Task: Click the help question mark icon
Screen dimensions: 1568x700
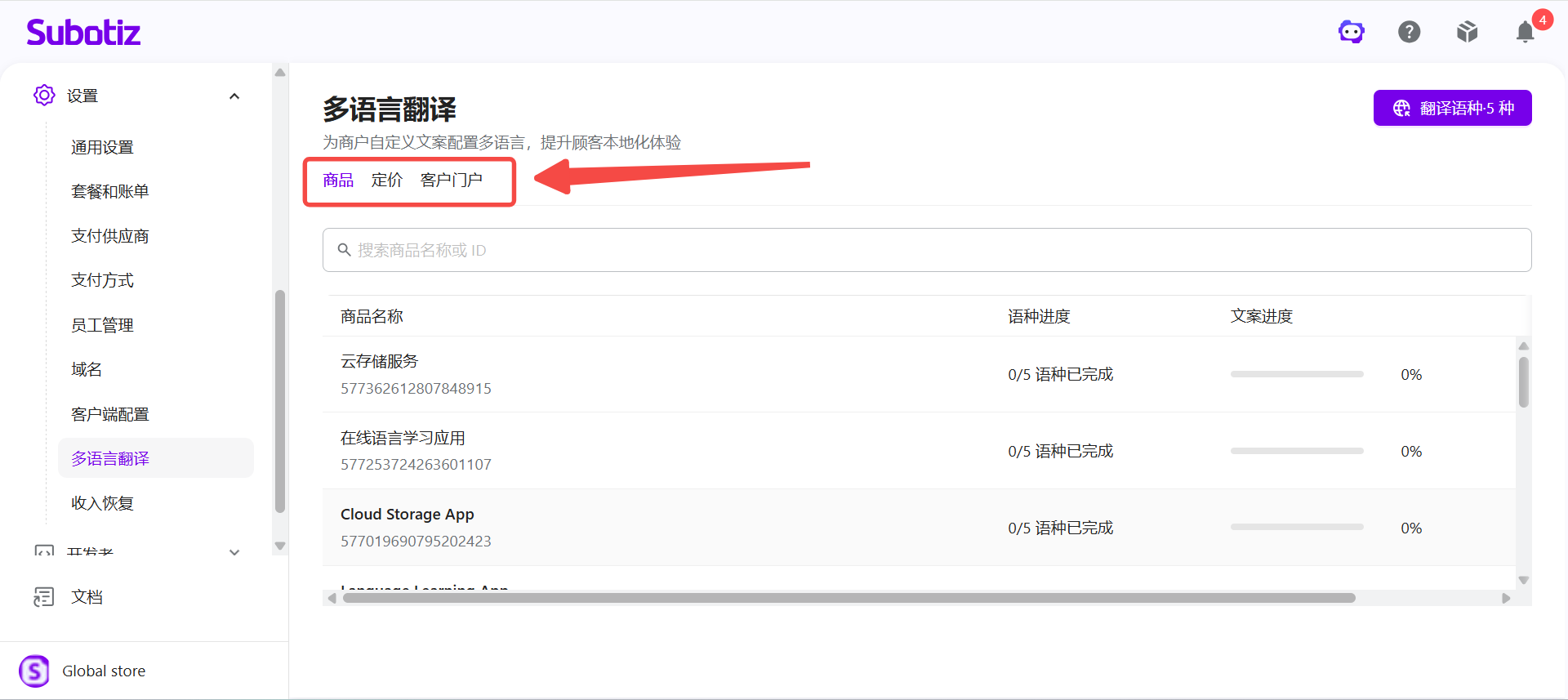Action: pyautogui.click(x=1409, y=32)
